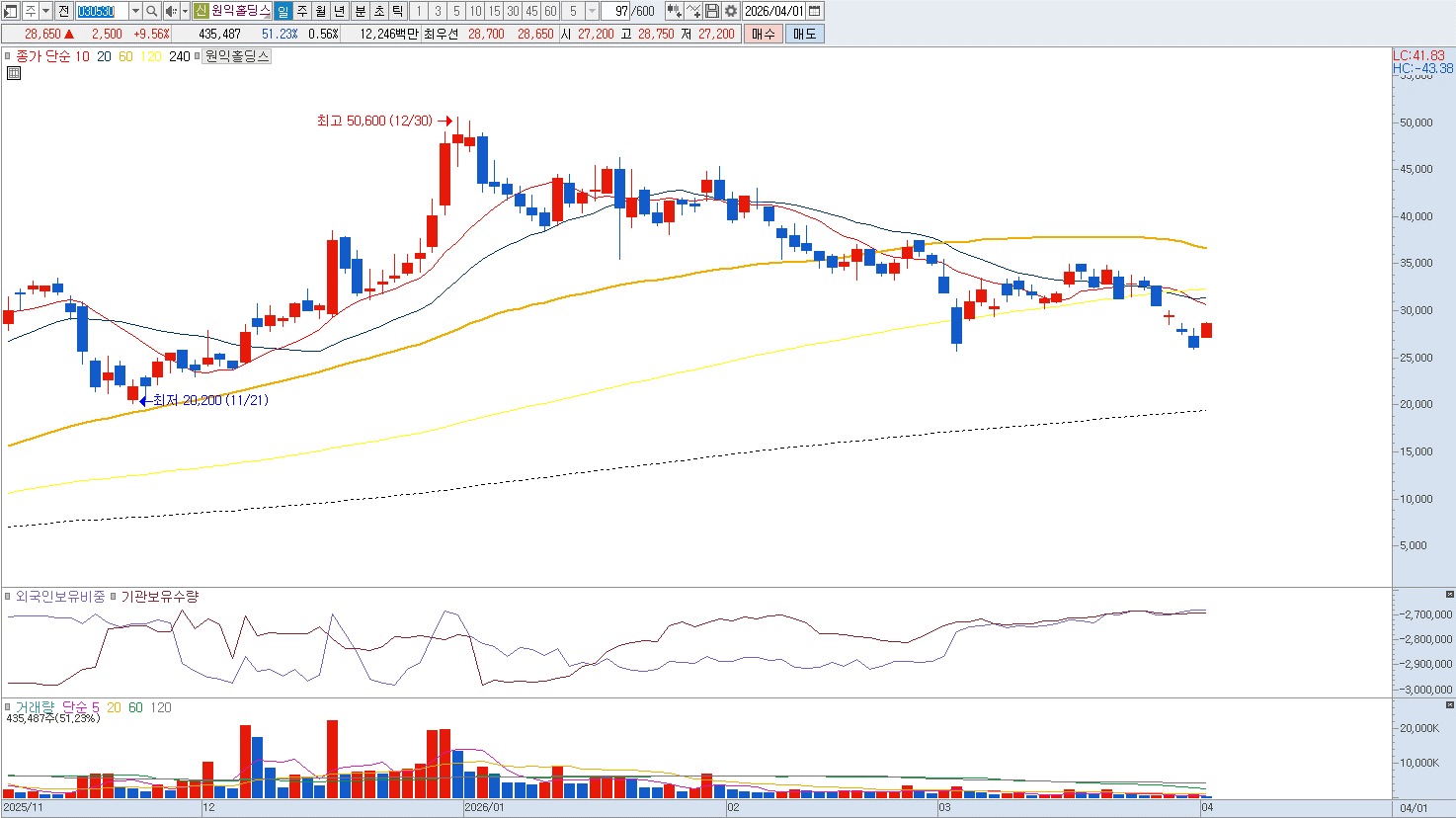Open the dropdown next to interval 5
This screenshot has height=818, width=1456.
593,11
